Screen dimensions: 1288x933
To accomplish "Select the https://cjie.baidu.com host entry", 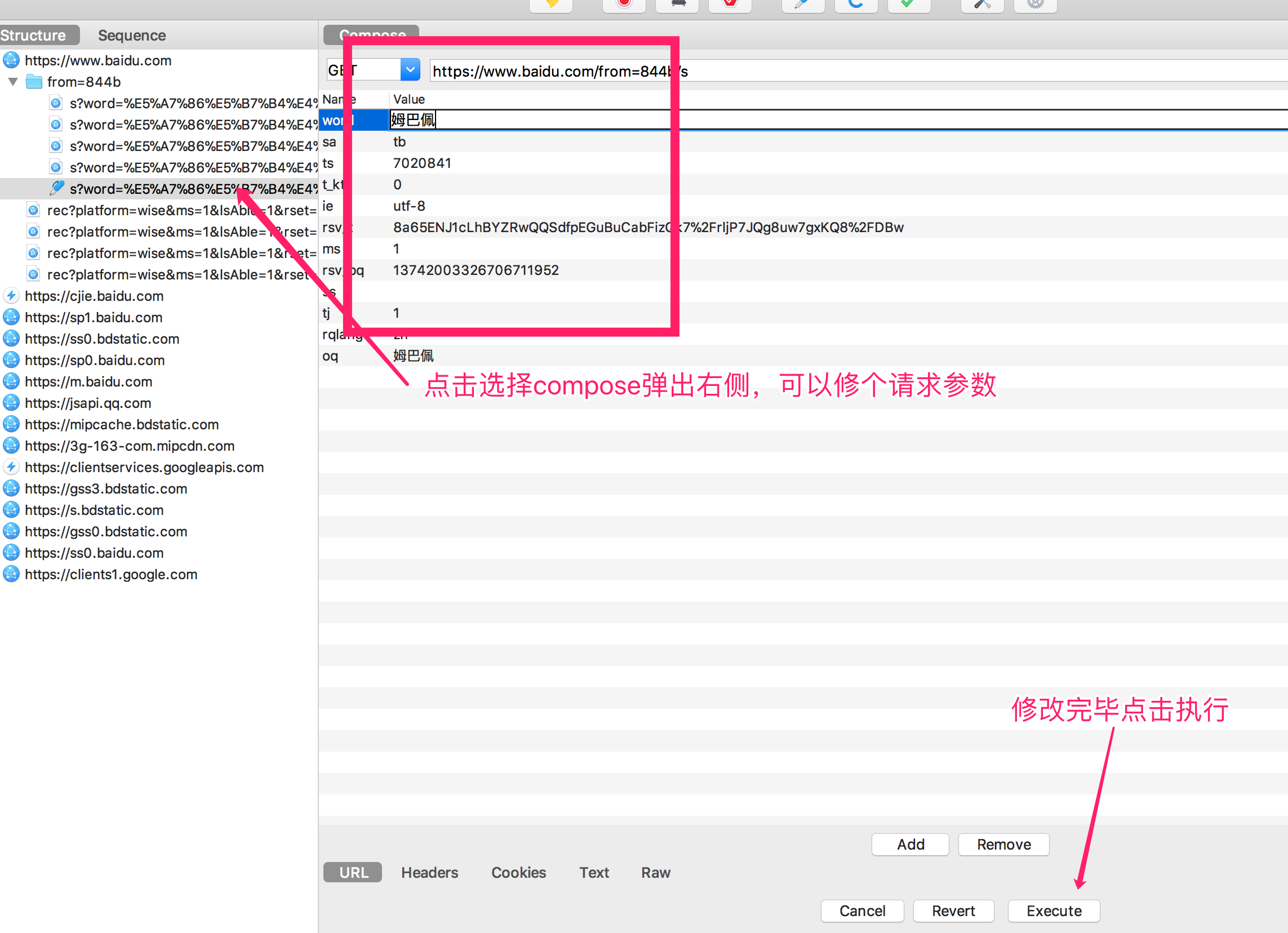I will click(94, 296).
